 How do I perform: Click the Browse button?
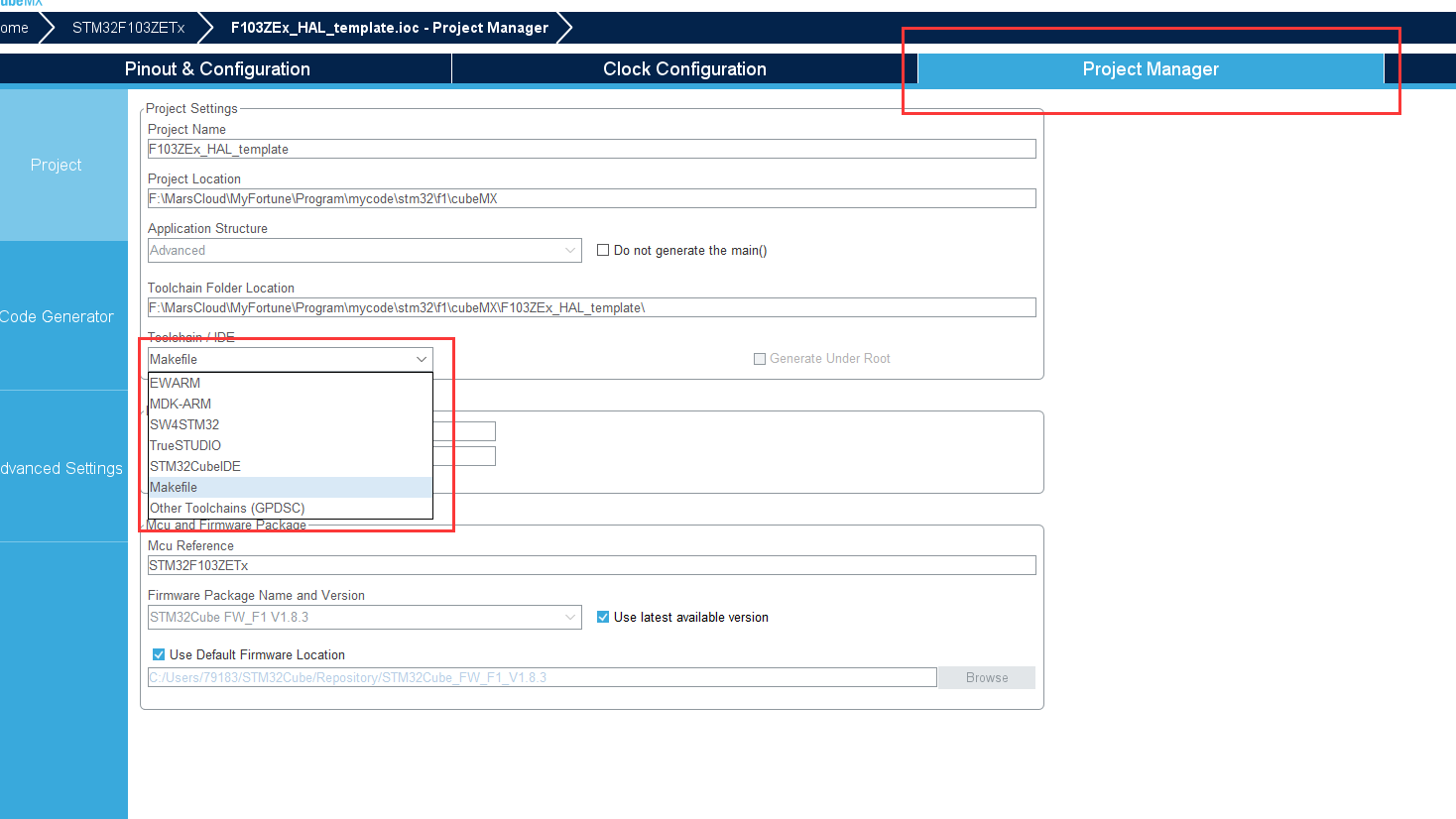click(987, 677)
